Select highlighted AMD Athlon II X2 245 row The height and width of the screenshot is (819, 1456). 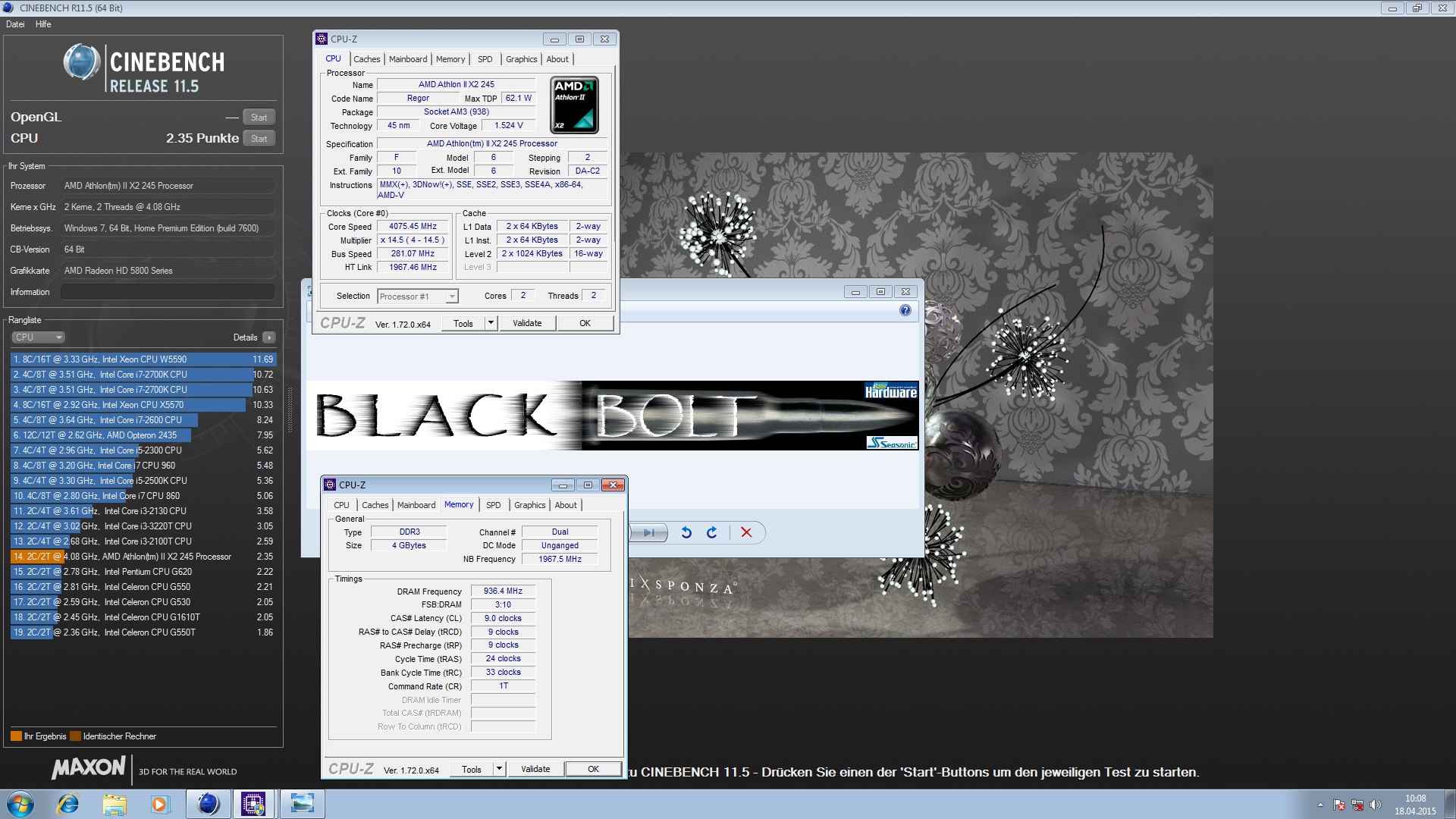pyautogui.click(x=143, y=557)
